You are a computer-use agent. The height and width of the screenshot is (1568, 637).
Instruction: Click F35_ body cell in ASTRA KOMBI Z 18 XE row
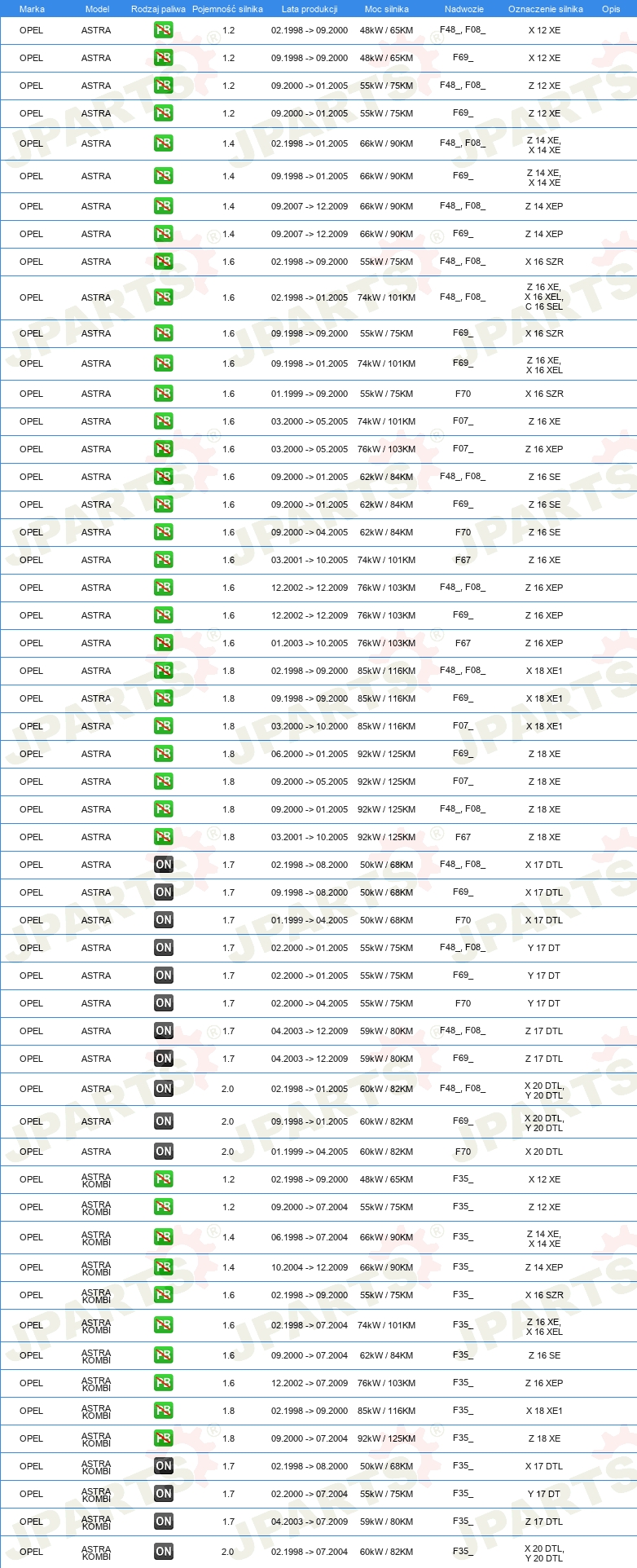[x=463, y=1438]
